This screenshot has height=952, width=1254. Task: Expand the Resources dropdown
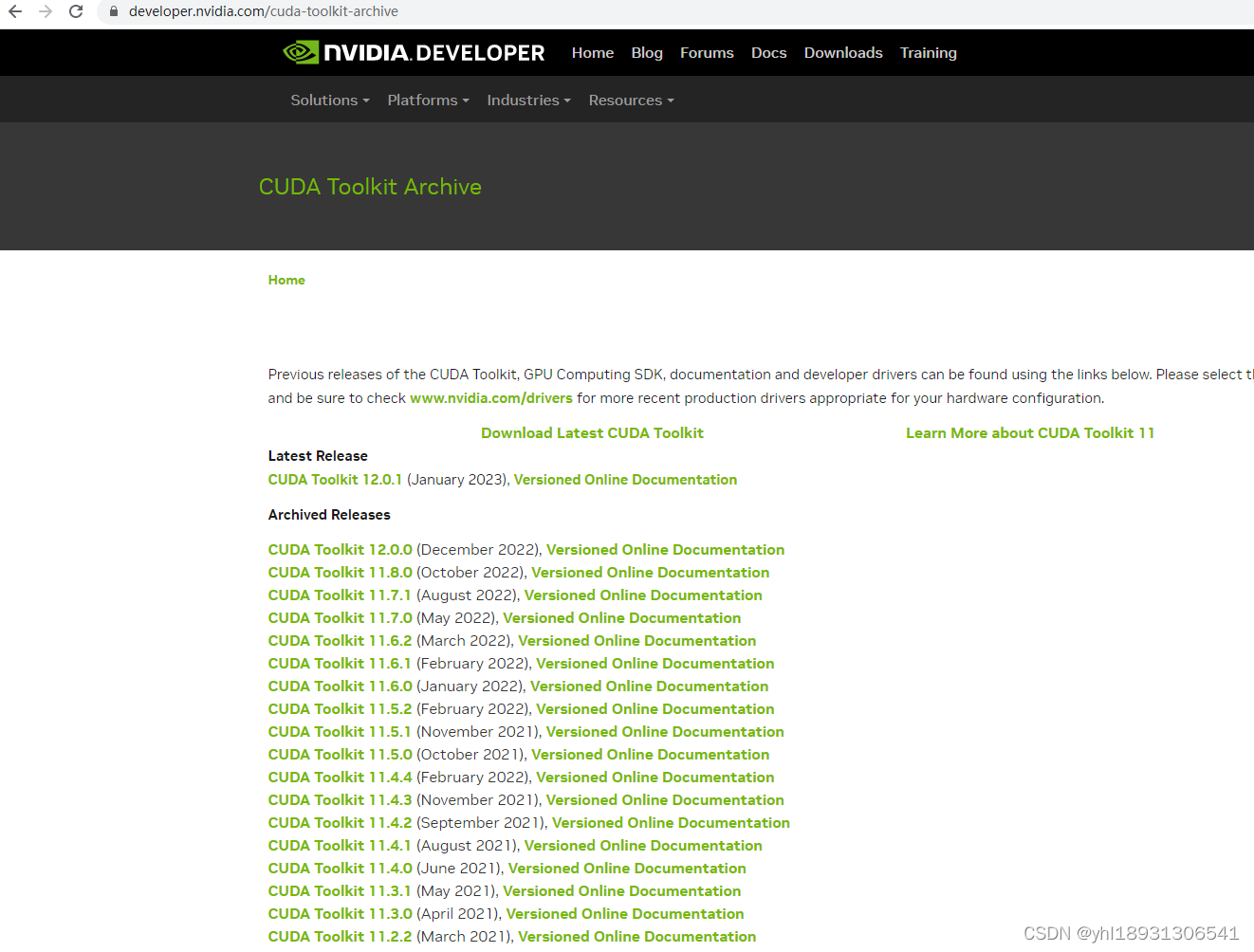(x=628, y=100)
